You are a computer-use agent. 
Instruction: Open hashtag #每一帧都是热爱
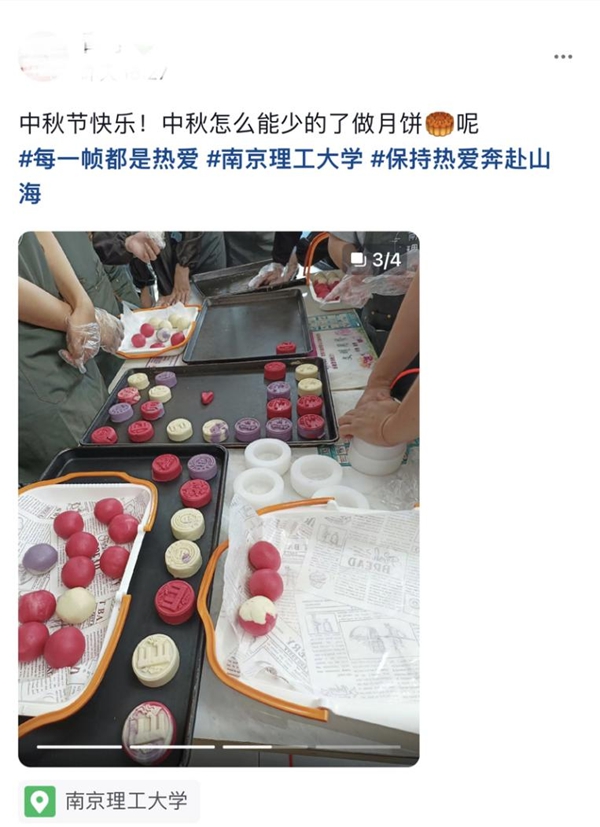(109, 159)
